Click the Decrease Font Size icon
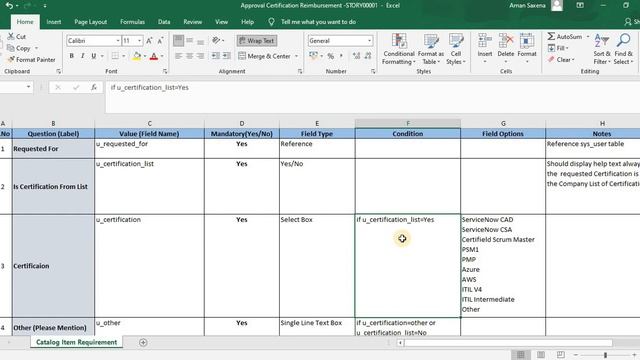The image size is (640, 360). (160, 41)
